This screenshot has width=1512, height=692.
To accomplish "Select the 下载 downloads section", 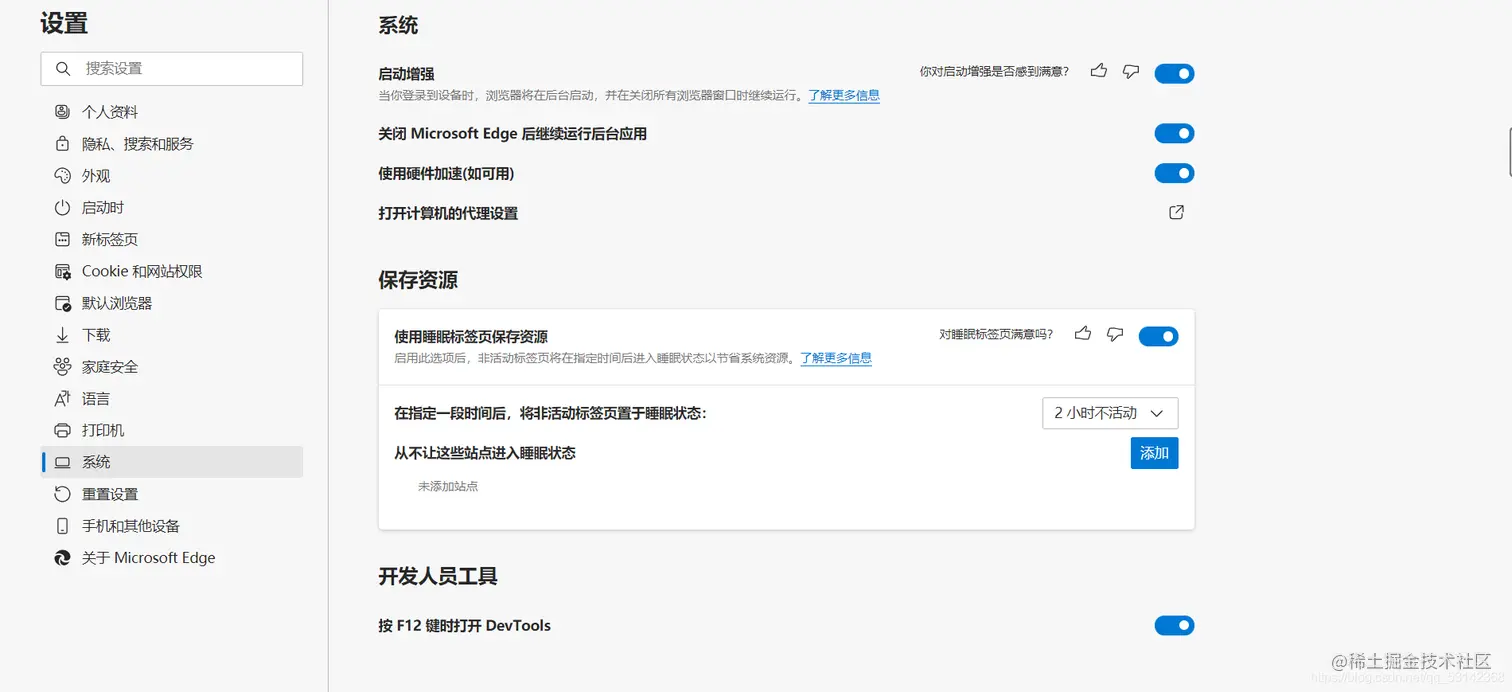I will tap(96, 334).
